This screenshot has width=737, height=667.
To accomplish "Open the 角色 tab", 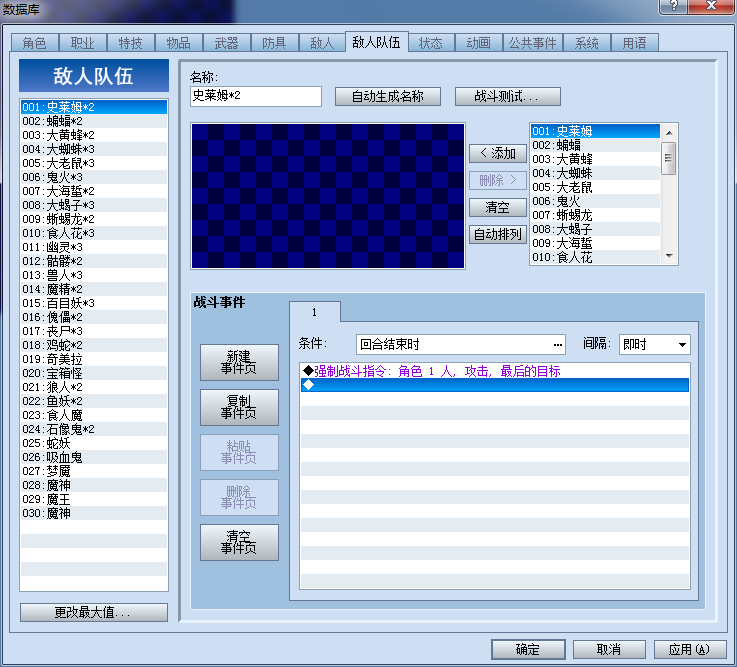I will pyautogui.click(x=34, y=43).
